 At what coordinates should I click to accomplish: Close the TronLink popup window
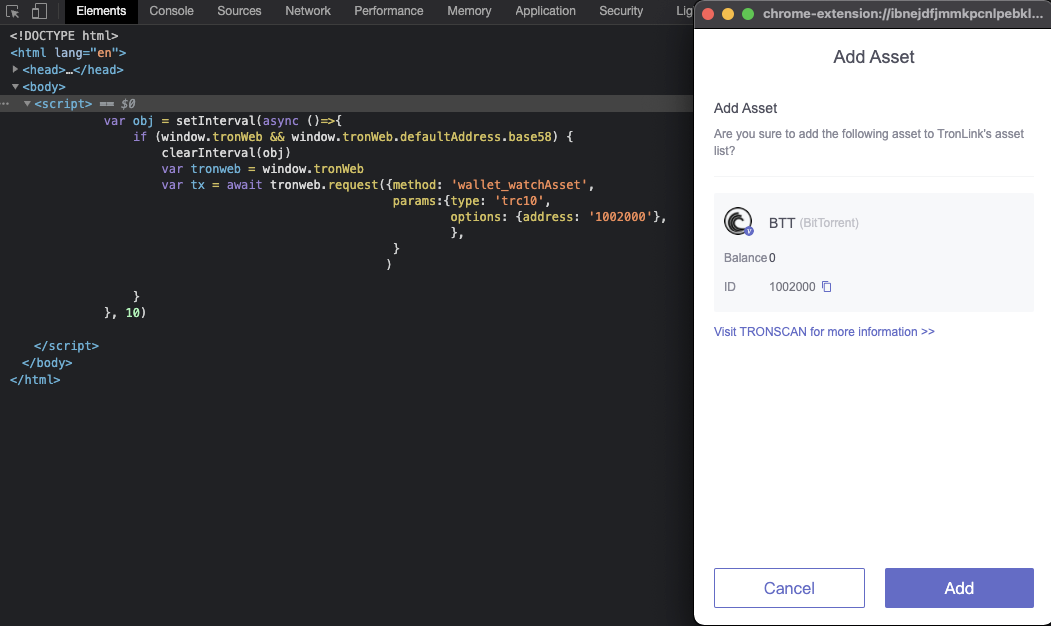[708, 14]
